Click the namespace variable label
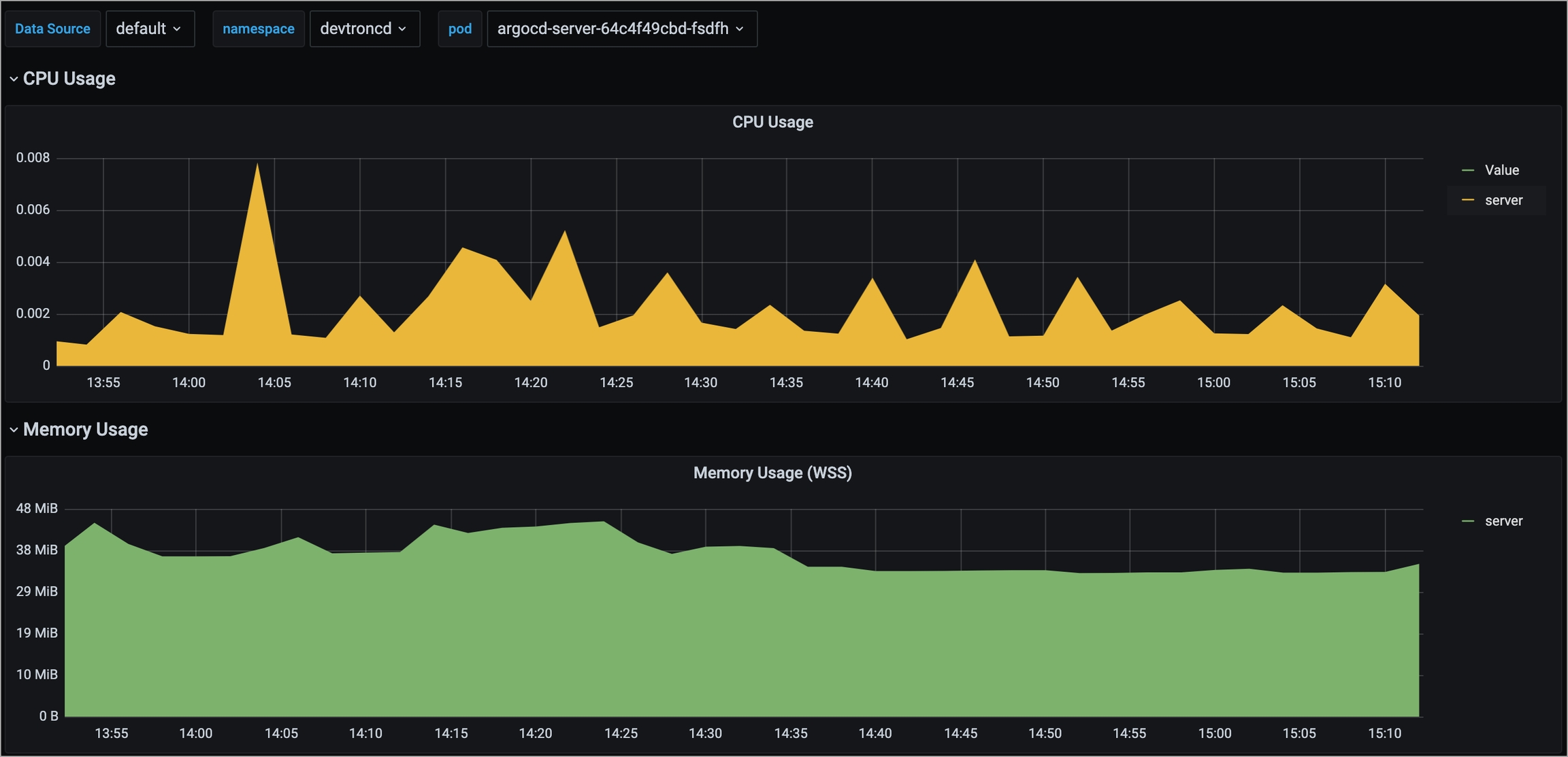The image size is (1568, 757). 258,29
